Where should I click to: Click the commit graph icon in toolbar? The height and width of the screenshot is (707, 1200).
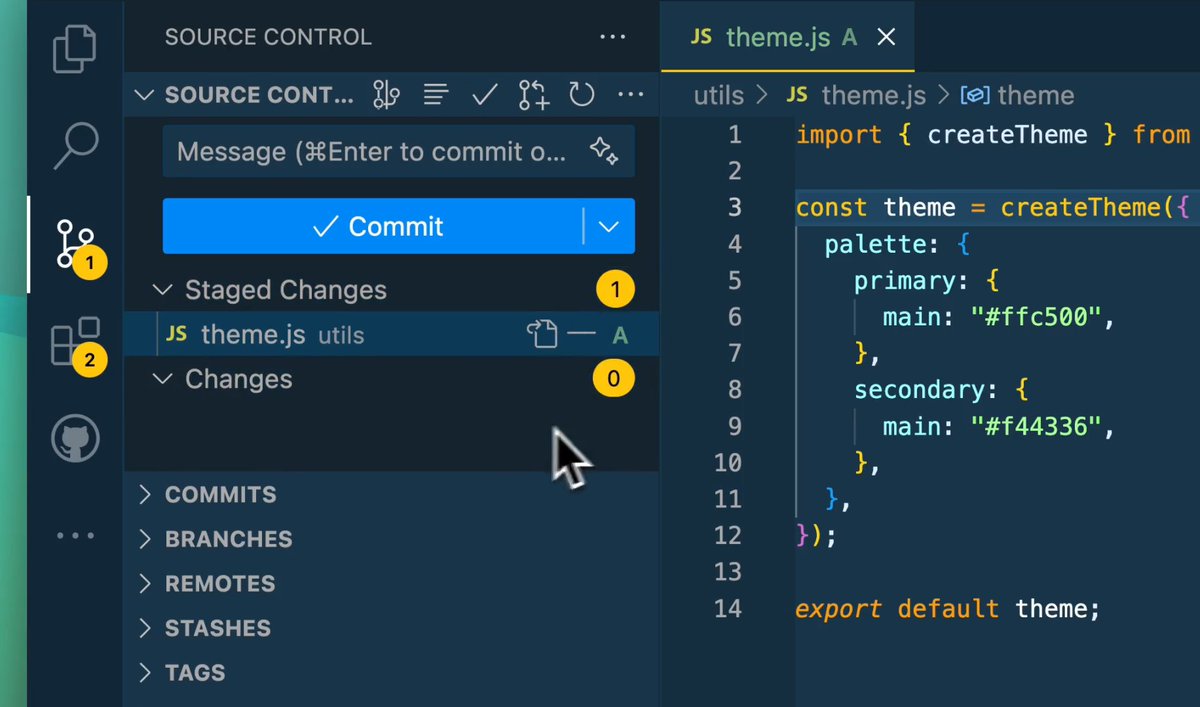[x=386, y=95]
